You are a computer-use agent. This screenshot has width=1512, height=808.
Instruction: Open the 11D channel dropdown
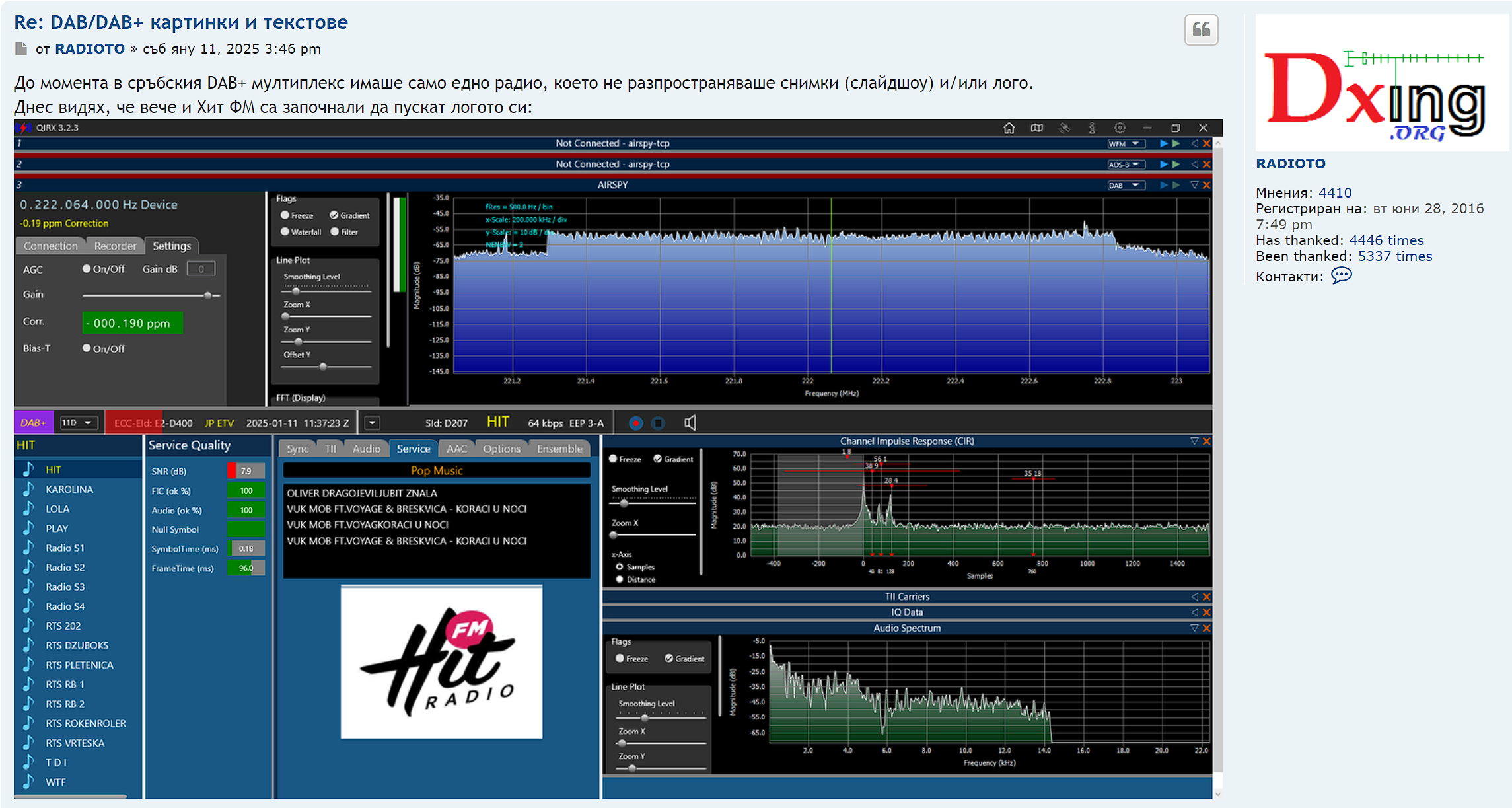click(79, 423)
